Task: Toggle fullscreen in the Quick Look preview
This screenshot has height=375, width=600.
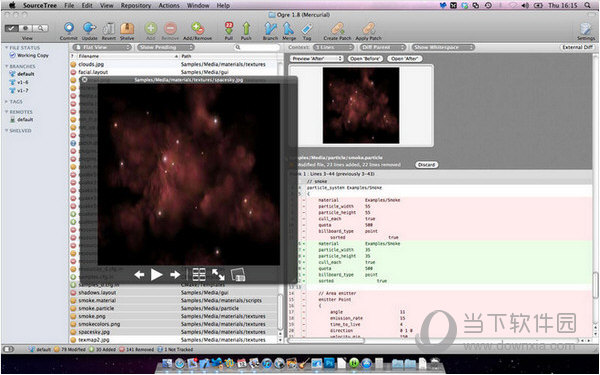Action: tap(218, 274)
